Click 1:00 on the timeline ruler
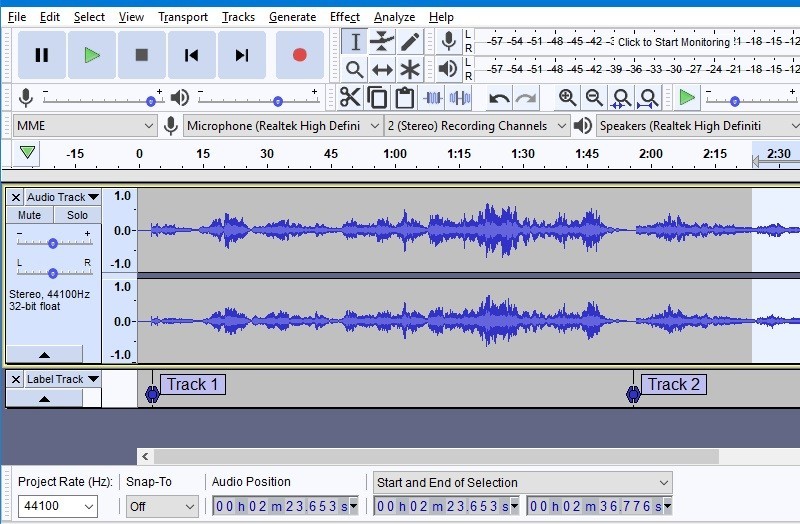The width and height of the screenshot is (800, 524). [395, 154]
